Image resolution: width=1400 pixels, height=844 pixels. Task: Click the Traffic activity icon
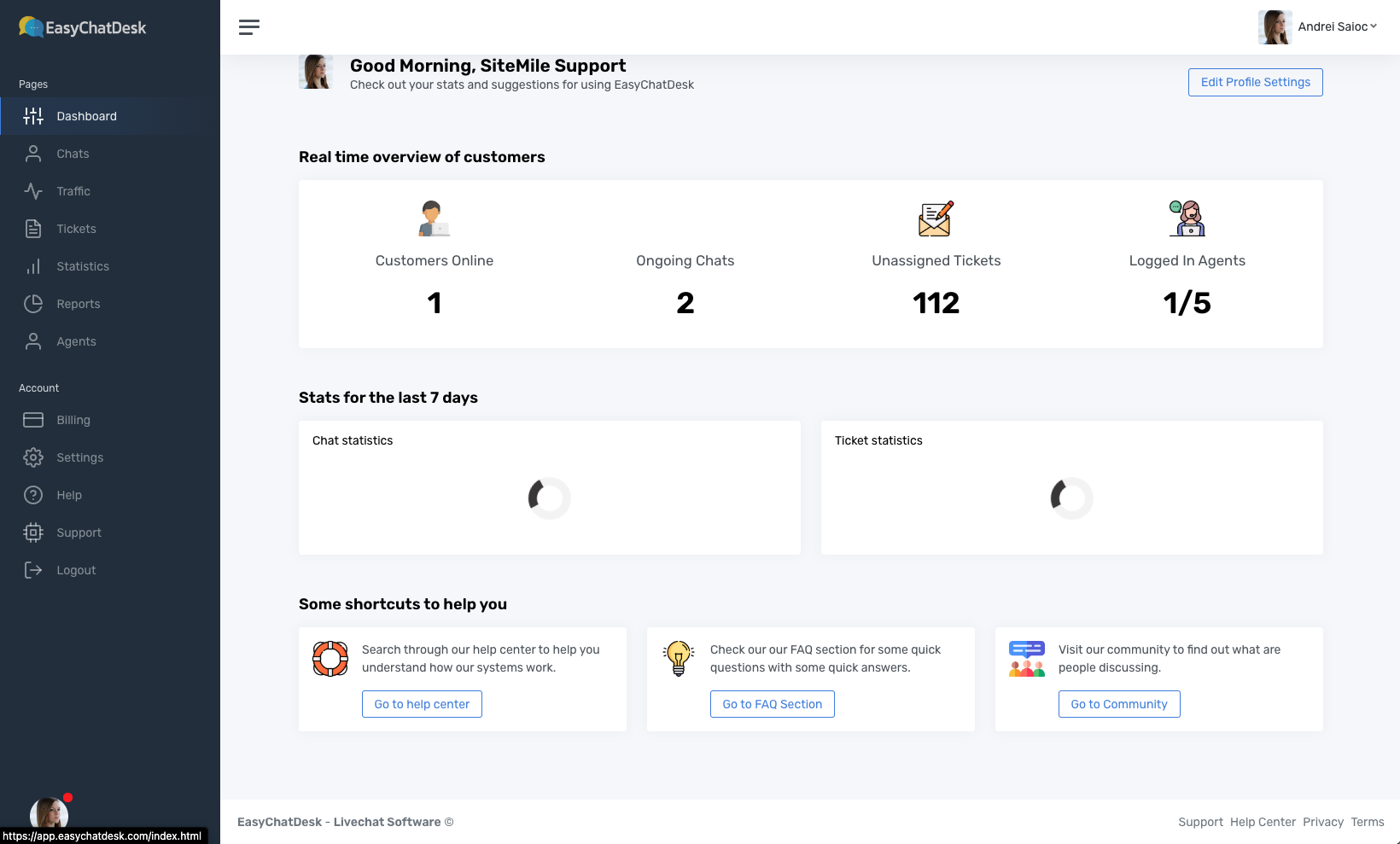[x=33, y=191]
